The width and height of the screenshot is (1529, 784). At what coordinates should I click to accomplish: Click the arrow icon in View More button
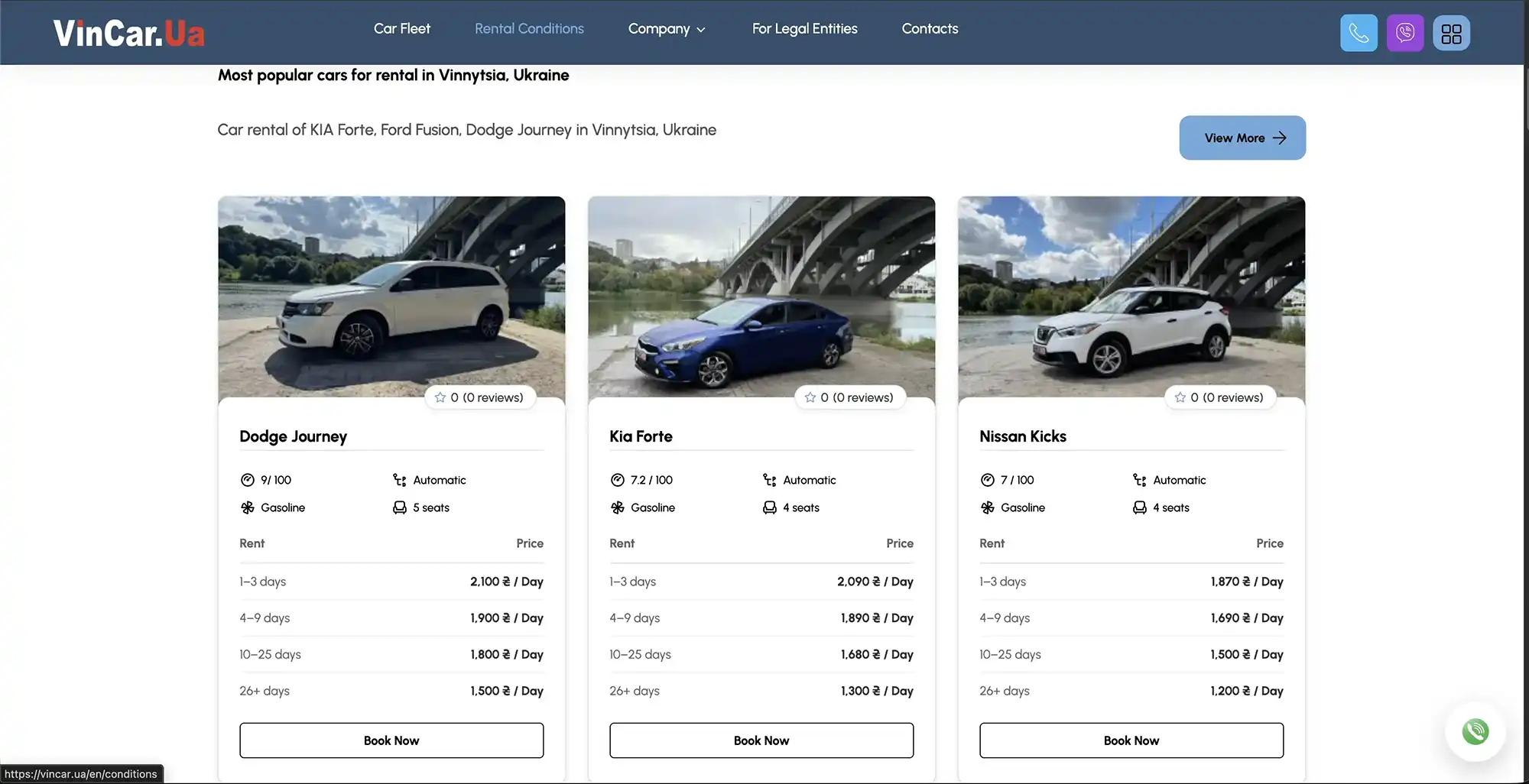pyautogui.click(x=1280, y=138)
